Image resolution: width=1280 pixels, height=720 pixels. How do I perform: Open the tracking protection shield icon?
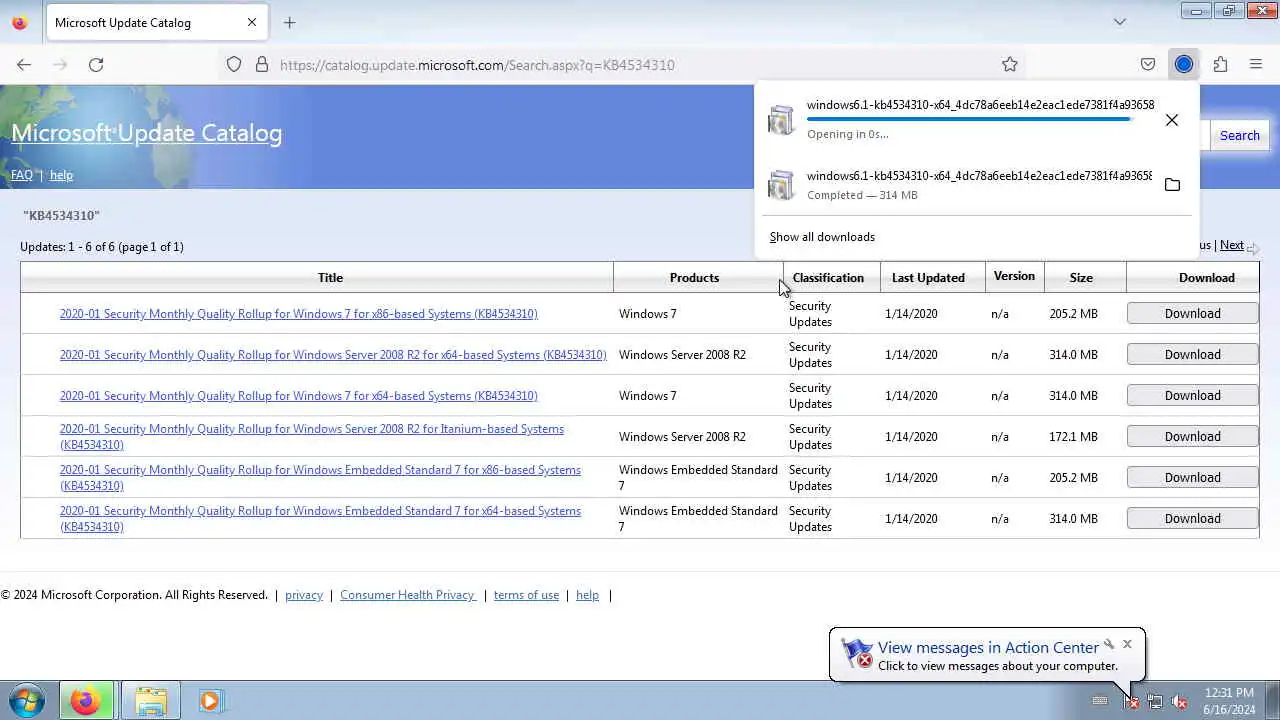[234, 64]
